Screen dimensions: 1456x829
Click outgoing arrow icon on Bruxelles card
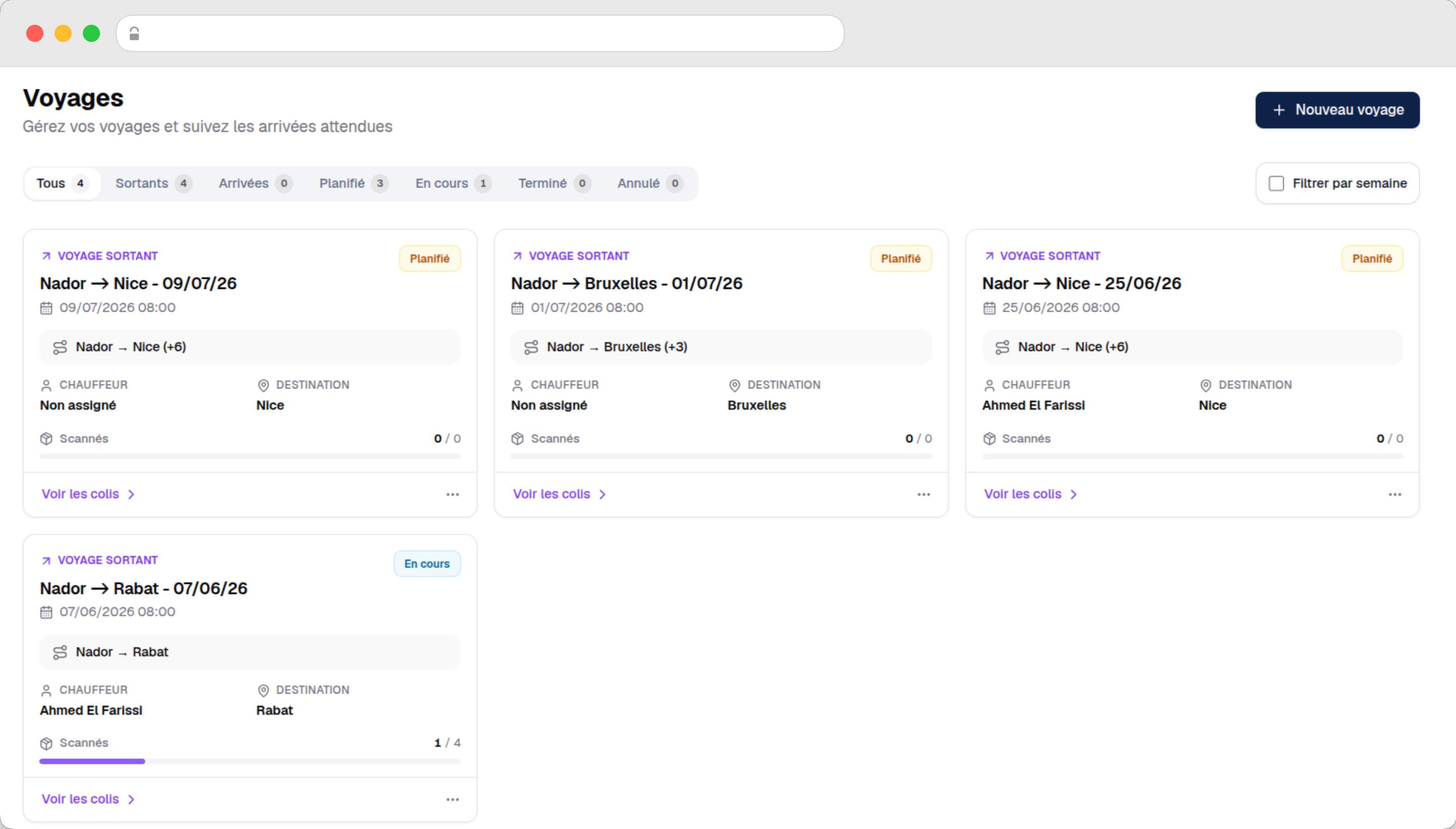click(x=517, y=256)
